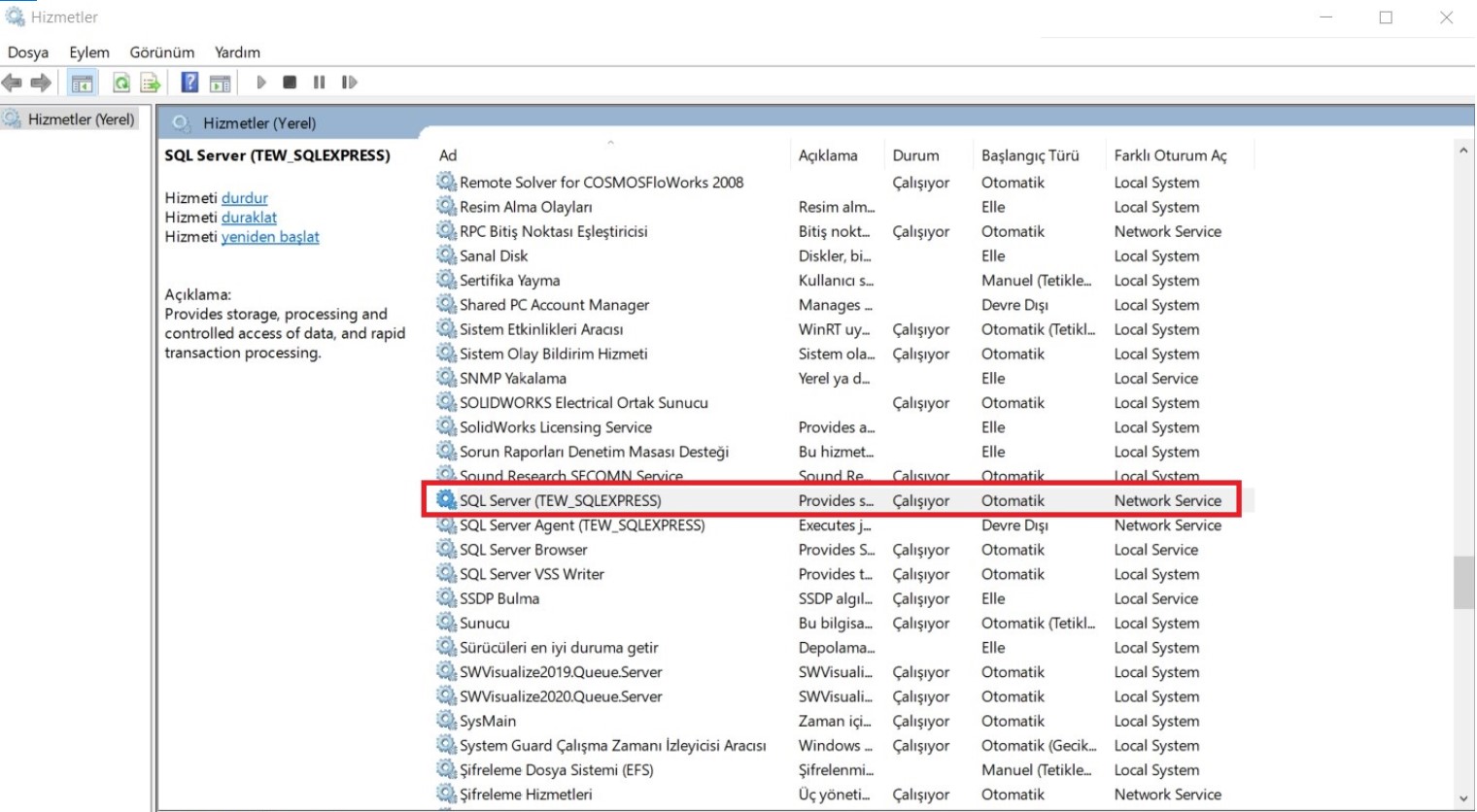This screenshot has width=1477, height=812.
Task: Pause the service with the pause icon
Action: point(319,83)
